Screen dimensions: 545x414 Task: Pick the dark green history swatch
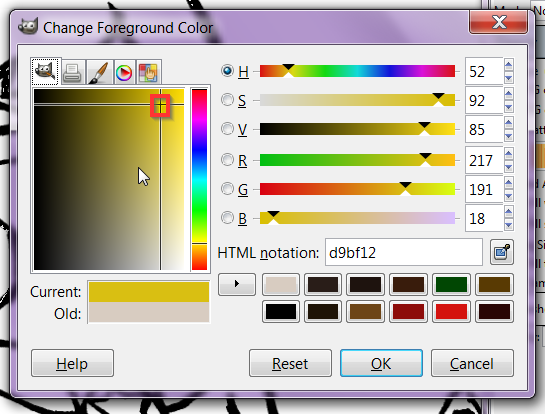451,284
